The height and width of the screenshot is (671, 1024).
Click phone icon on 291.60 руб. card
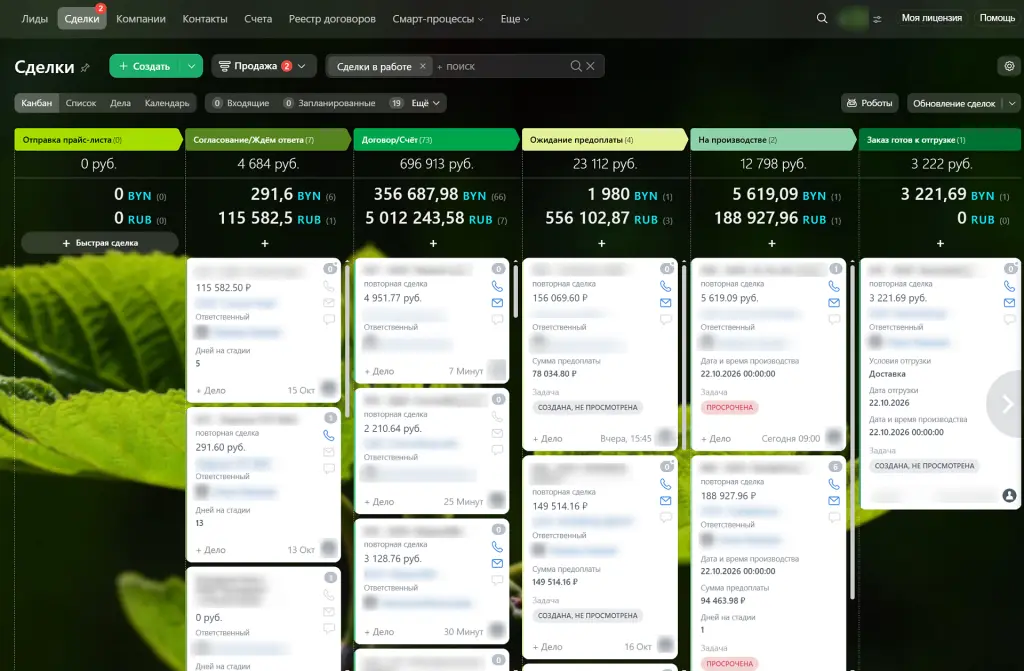pos(328,435)
